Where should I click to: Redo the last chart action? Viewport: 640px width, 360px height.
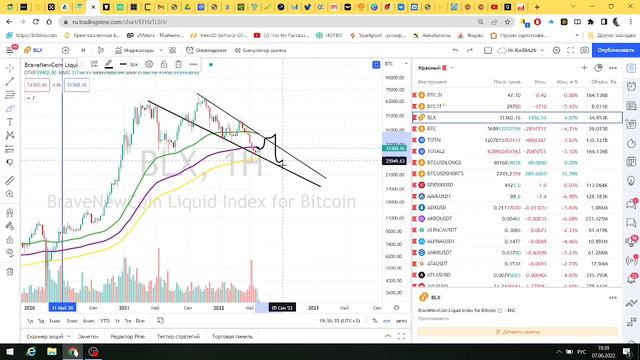tap(470, 50)
